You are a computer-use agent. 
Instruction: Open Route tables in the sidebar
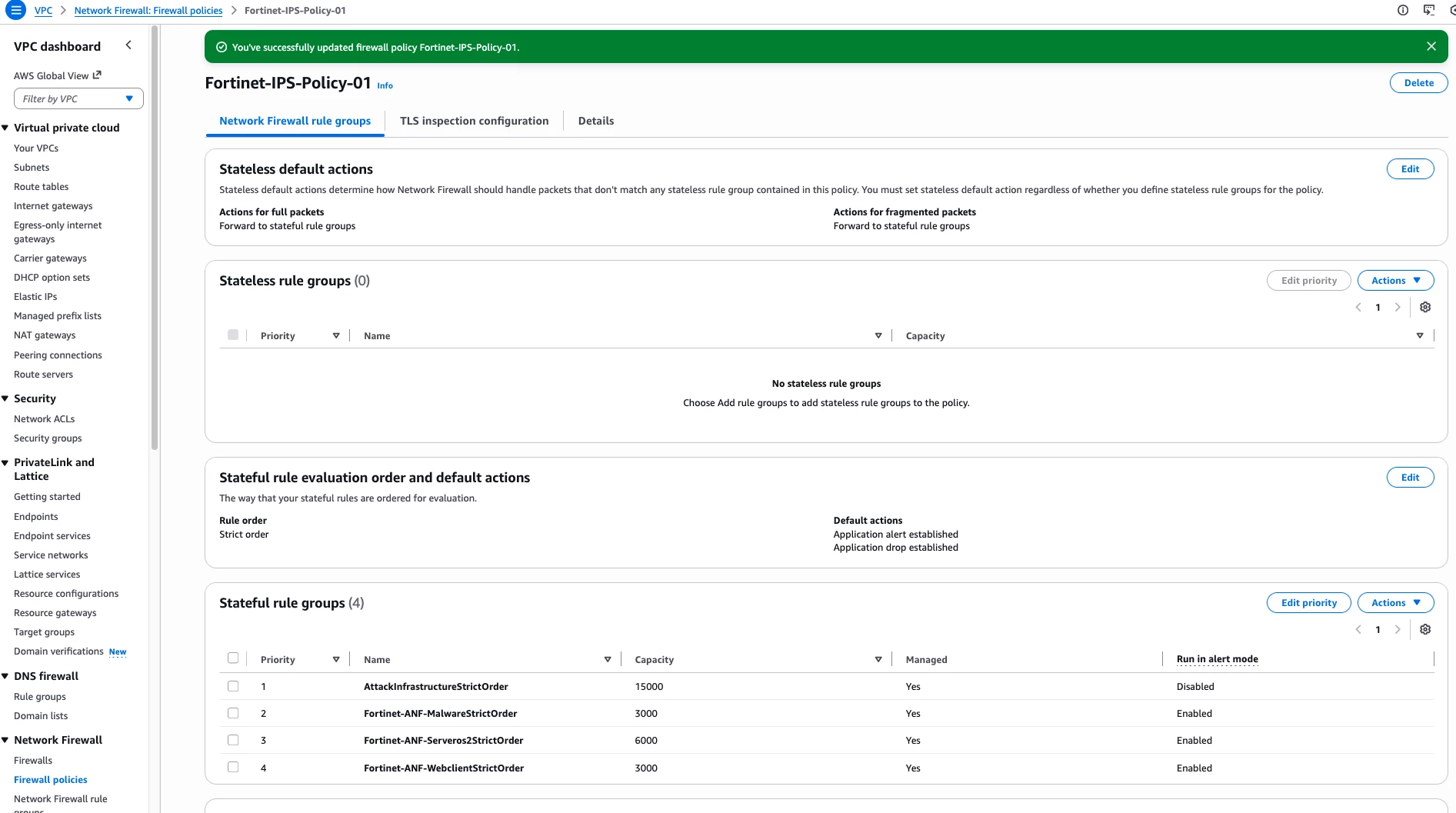click(x=42, y=187)
